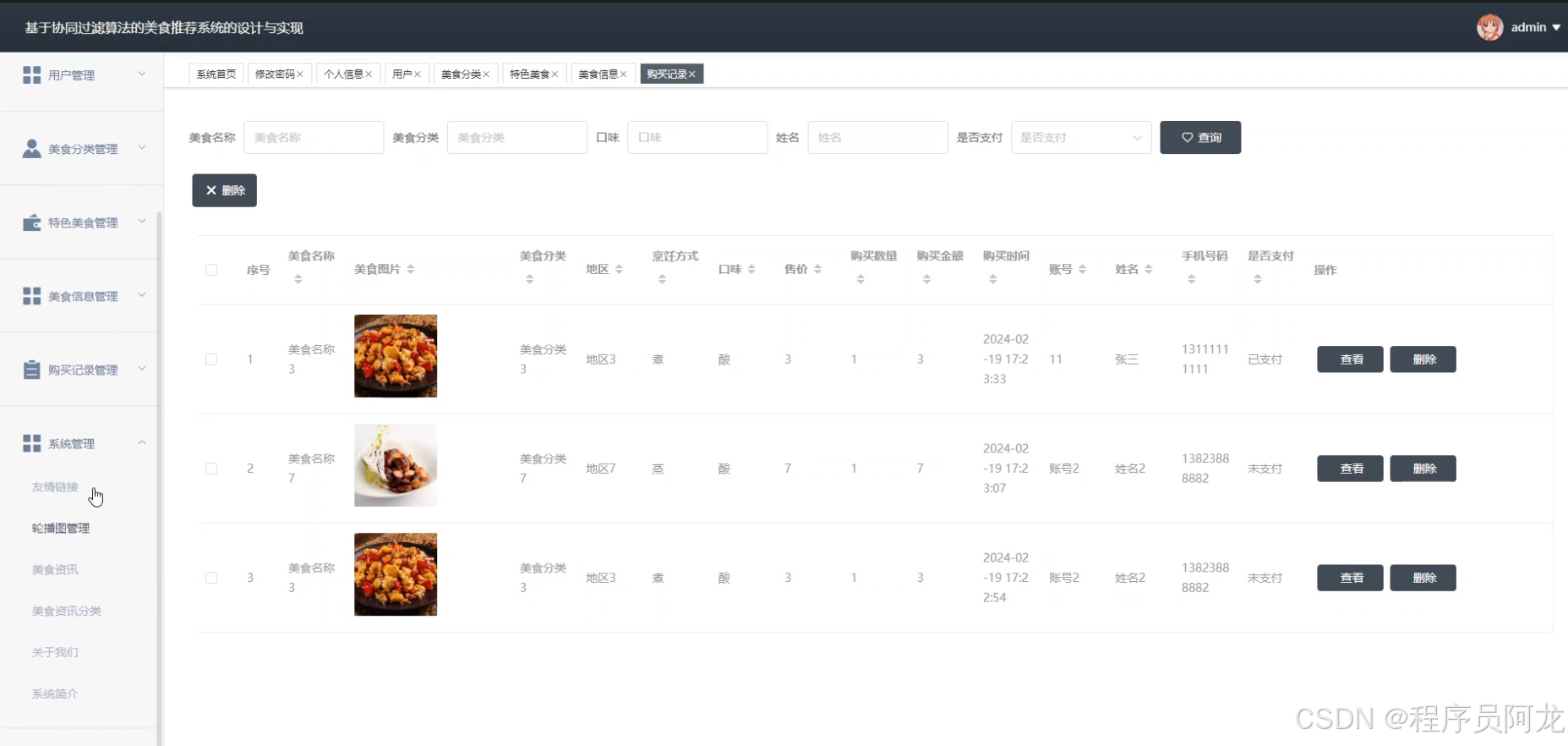Sort table by 是否支付 column arrows
The height and width of the screenshot is (746, 1568).
pyautogui.click(x=1258, y=279)
